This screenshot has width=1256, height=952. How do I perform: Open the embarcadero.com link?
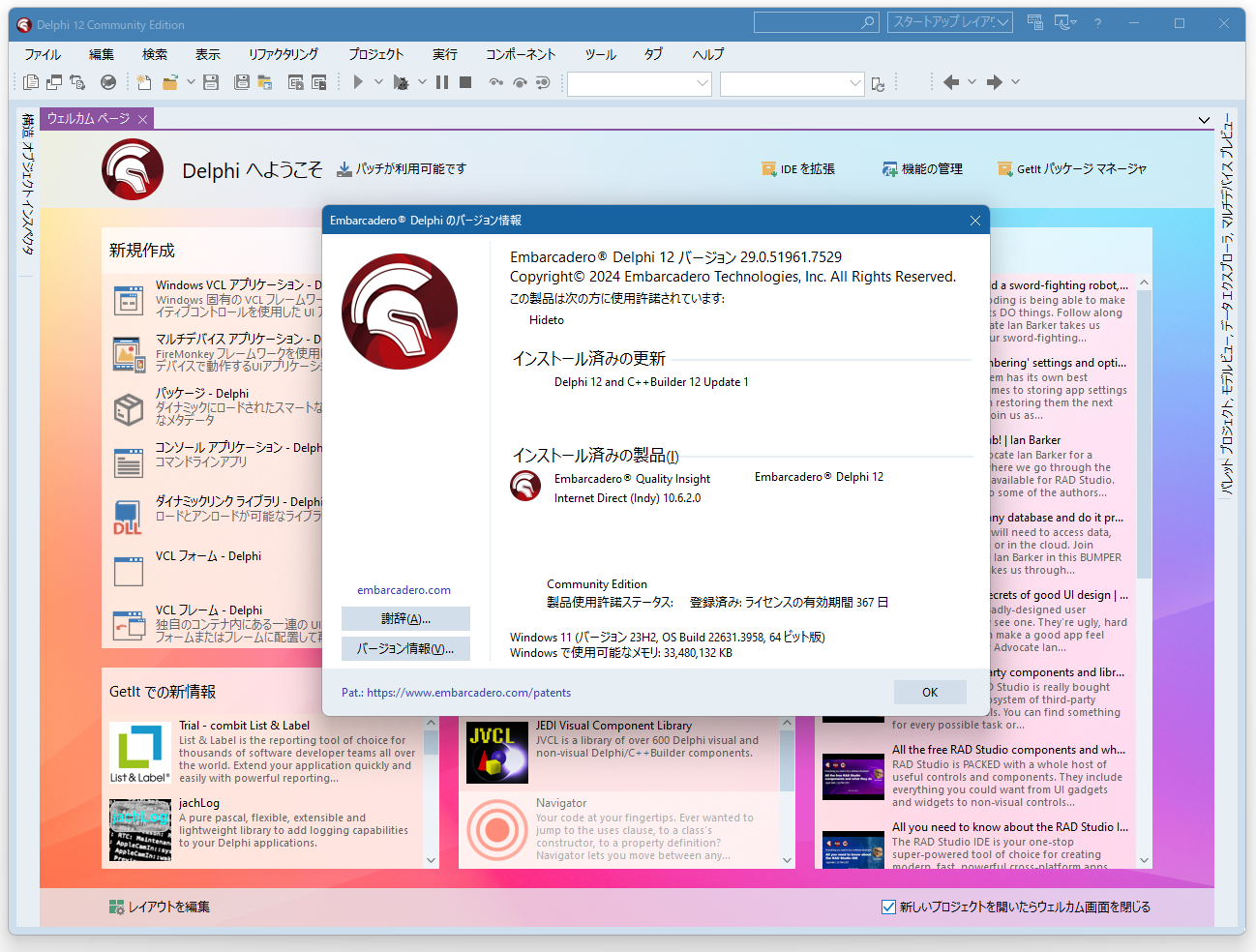pos(404,589)
